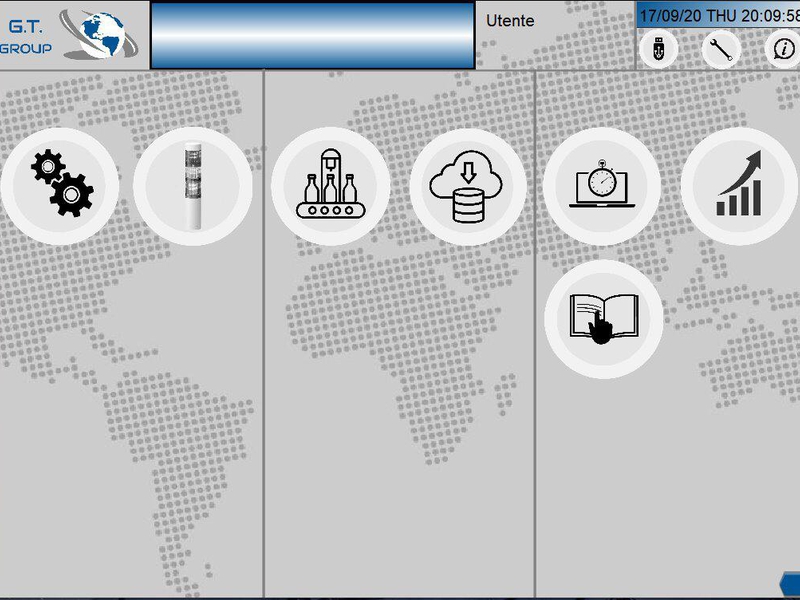Click the blue arrow button at bottom corner
The width and height of the screenshot is (800, 600).
[790, 583]
